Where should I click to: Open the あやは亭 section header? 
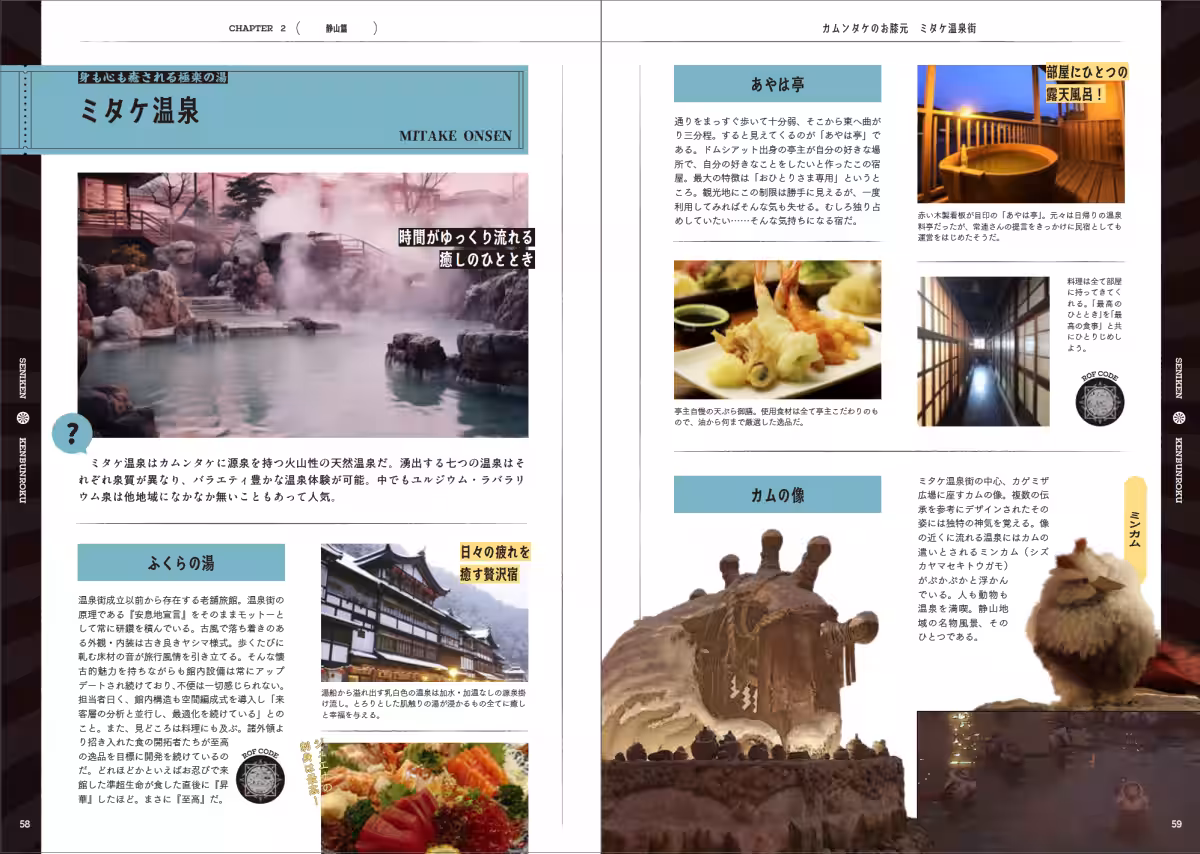(x=778, y=82)
